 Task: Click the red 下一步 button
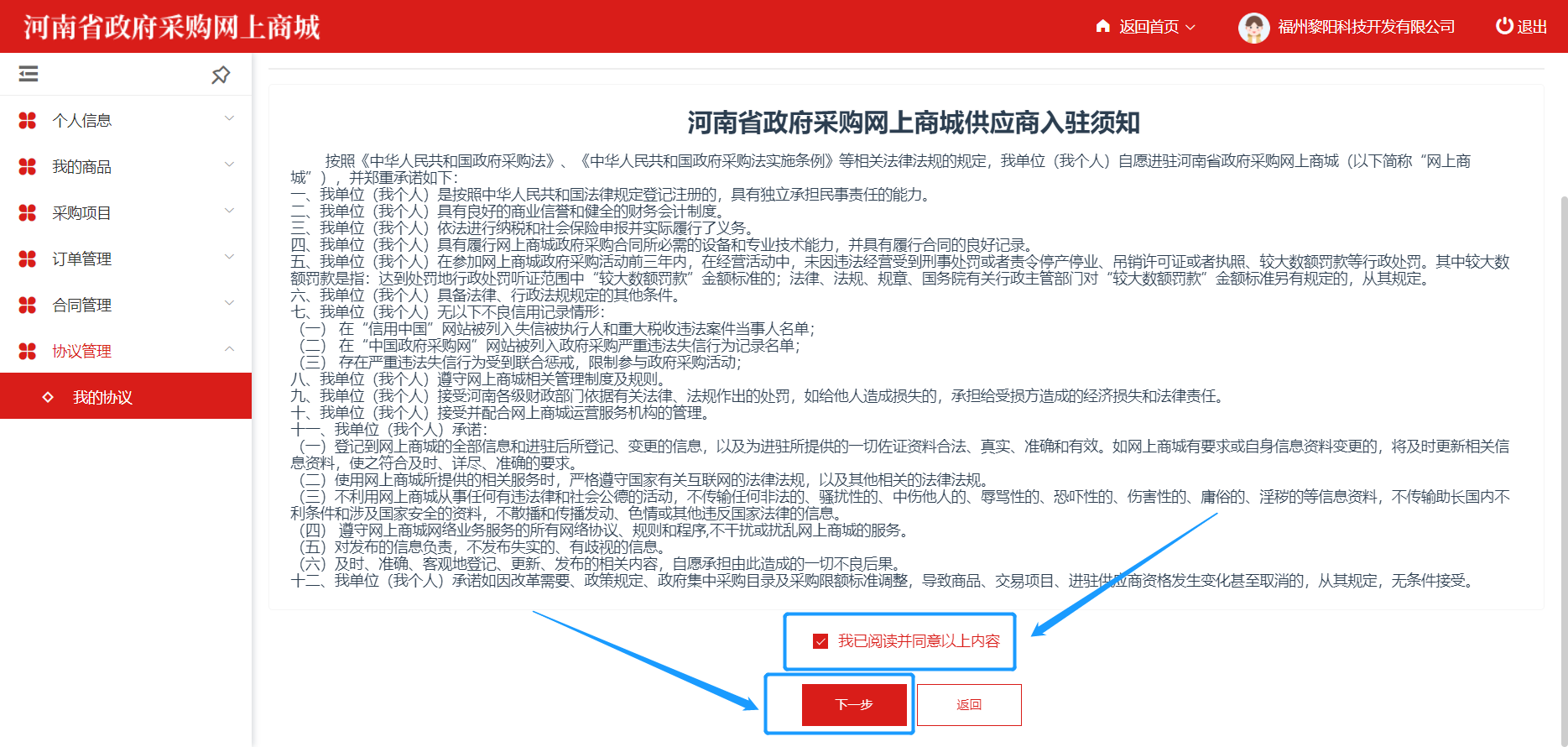[854, 705]
